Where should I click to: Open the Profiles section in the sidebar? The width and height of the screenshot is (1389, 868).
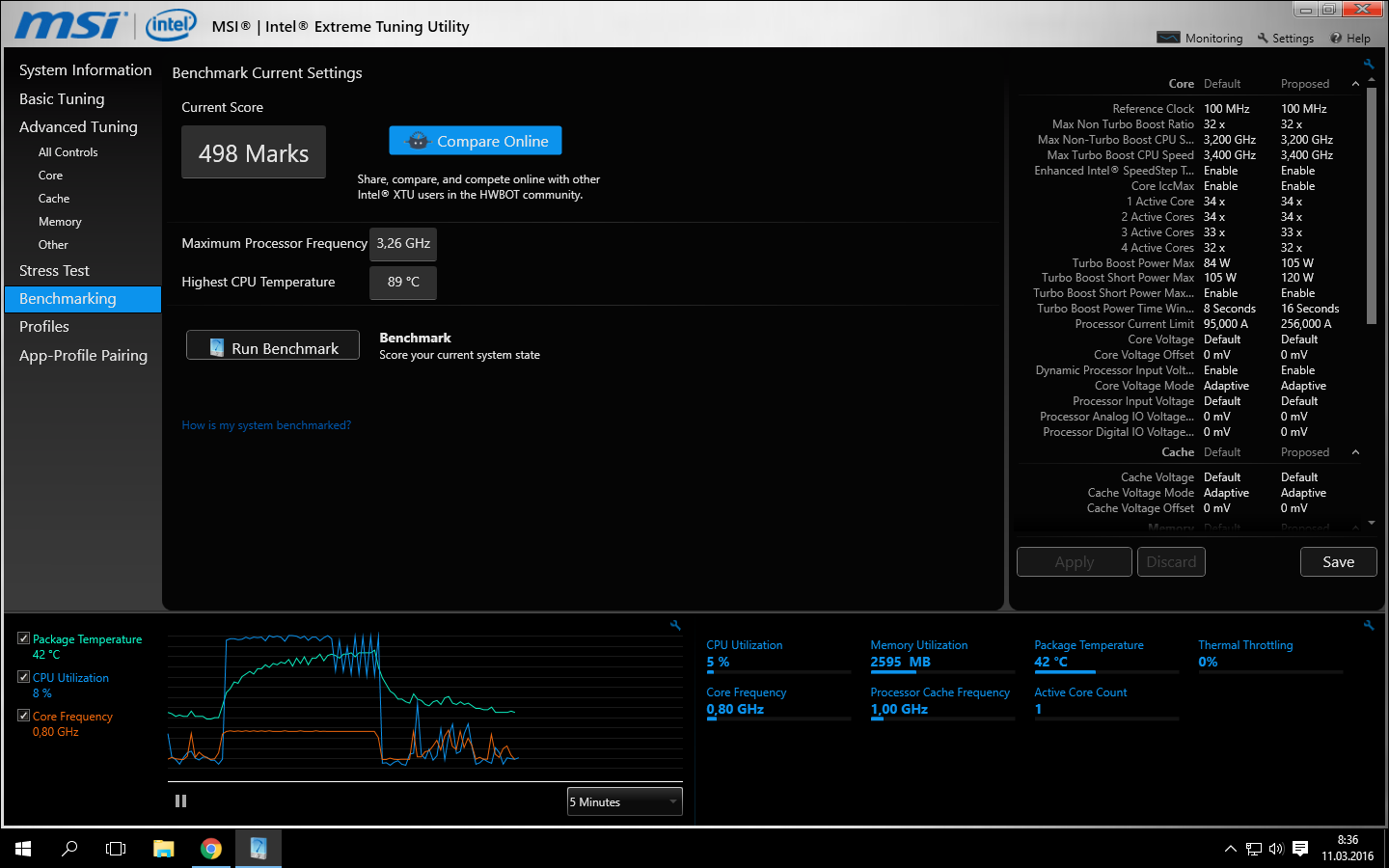(44, 327)
